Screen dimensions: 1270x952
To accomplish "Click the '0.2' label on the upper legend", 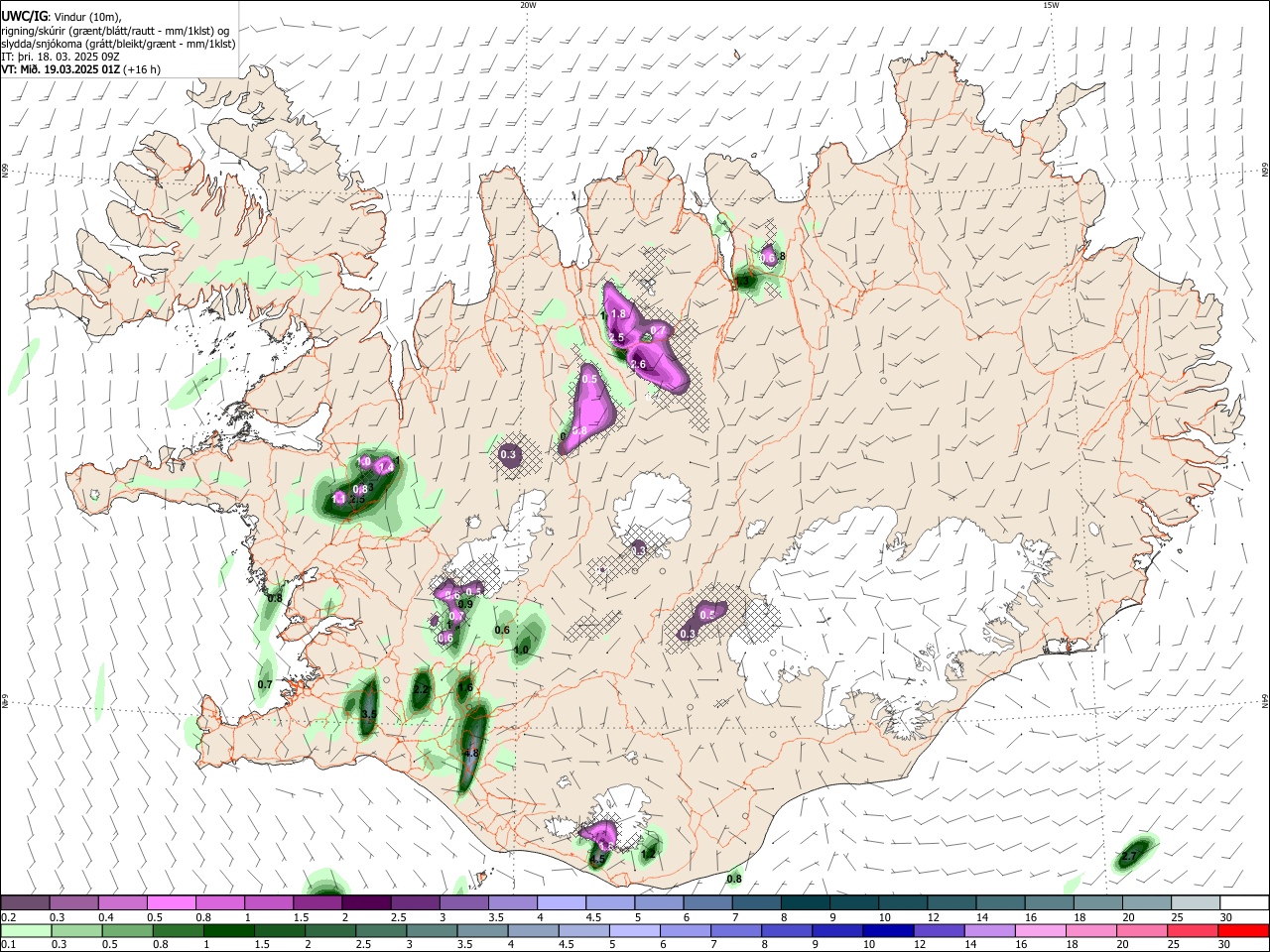I will click(8, 917).
